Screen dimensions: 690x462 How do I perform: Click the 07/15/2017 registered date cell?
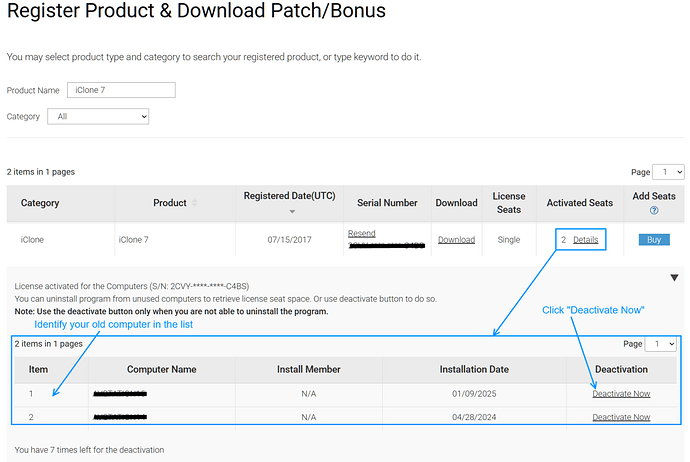pyautogui.click(x=289, y=240)
